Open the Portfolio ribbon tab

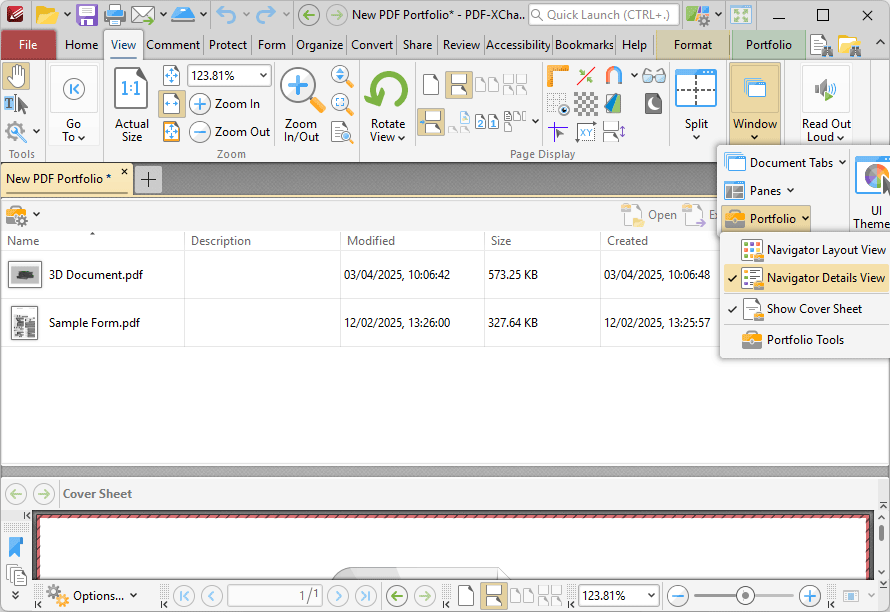pos(769,45)
